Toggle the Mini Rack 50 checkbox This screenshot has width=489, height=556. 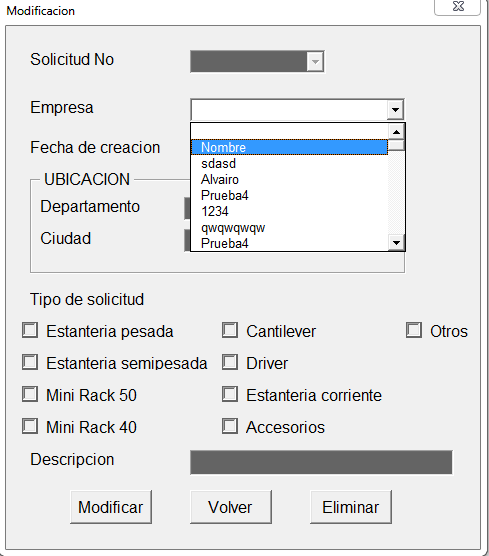click(x=30, y=394)
